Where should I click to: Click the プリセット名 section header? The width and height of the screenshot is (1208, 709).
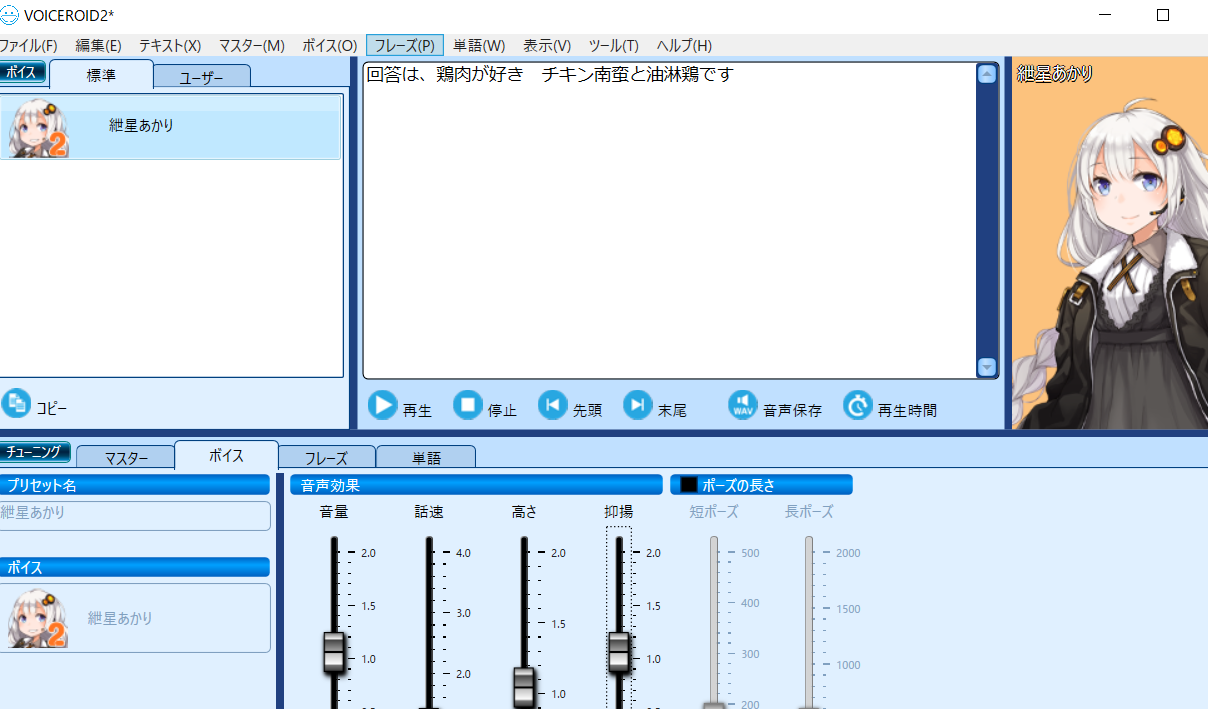[x=135, y=485]
